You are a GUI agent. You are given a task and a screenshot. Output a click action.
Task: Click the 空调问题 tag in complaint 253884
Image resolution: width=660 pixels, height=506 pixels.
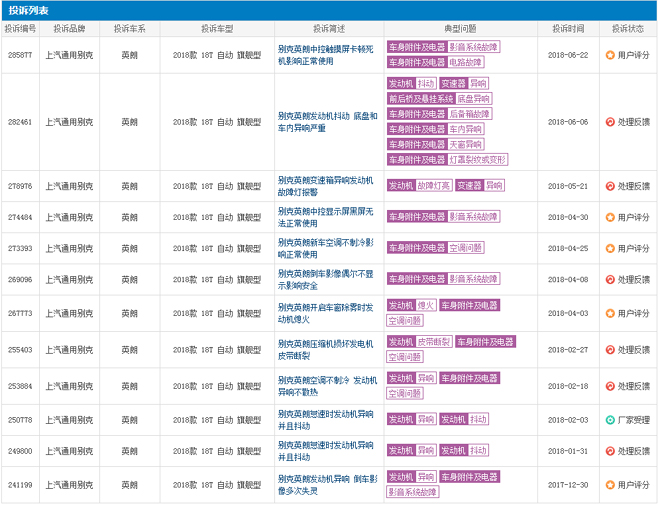click(405, 393)
